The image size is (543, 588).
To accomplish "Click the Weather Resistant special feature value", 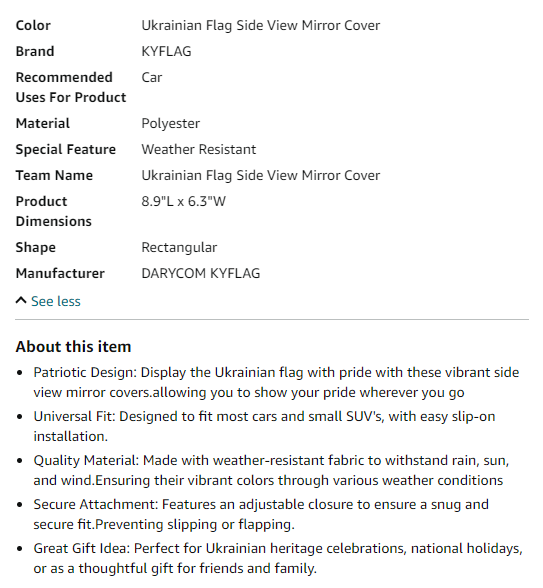I will point(199,149).
